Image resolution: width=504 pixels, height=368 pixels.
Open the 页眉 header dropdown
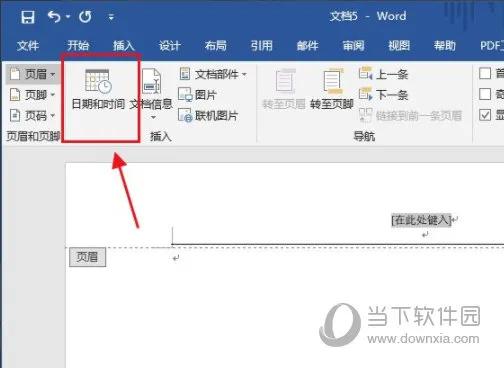point(33,74)
